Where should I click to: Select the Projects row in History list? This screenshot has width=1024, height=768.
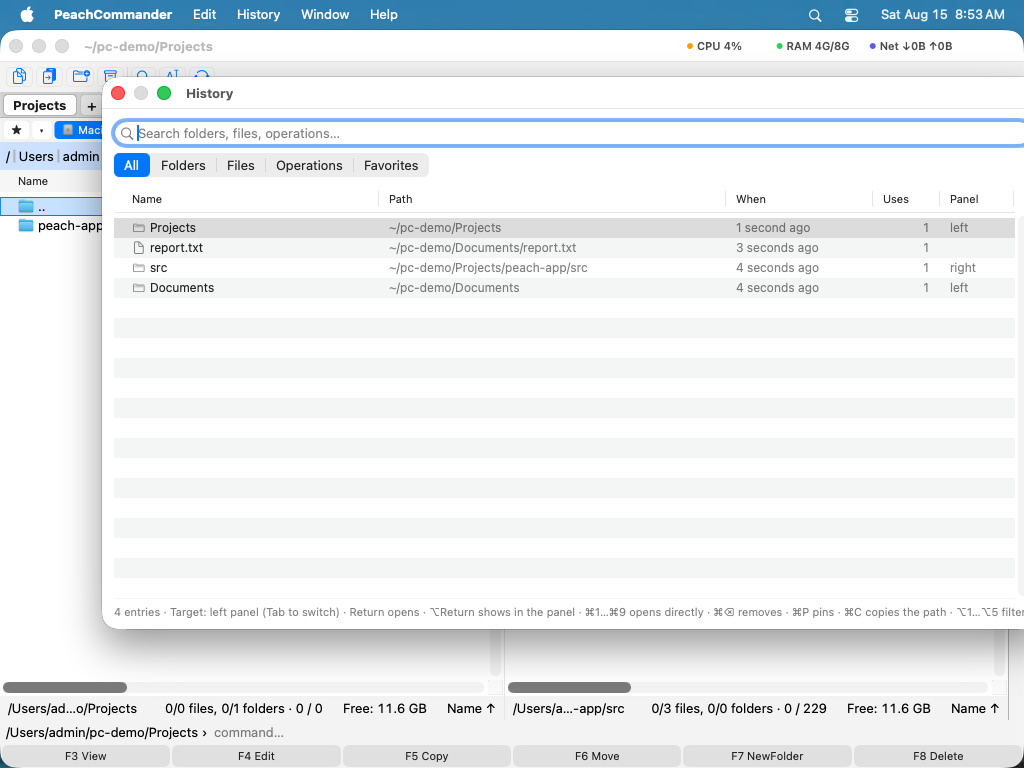(x=564, y=227)
